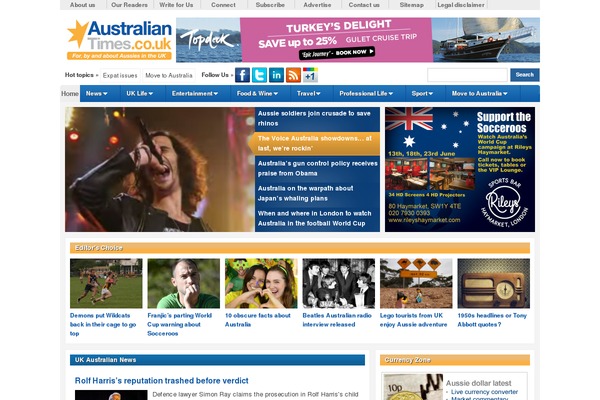The height and width of the screenshot is (400, 600).
Task: Click the Currency Zone section header
Action: coord(455,360)
